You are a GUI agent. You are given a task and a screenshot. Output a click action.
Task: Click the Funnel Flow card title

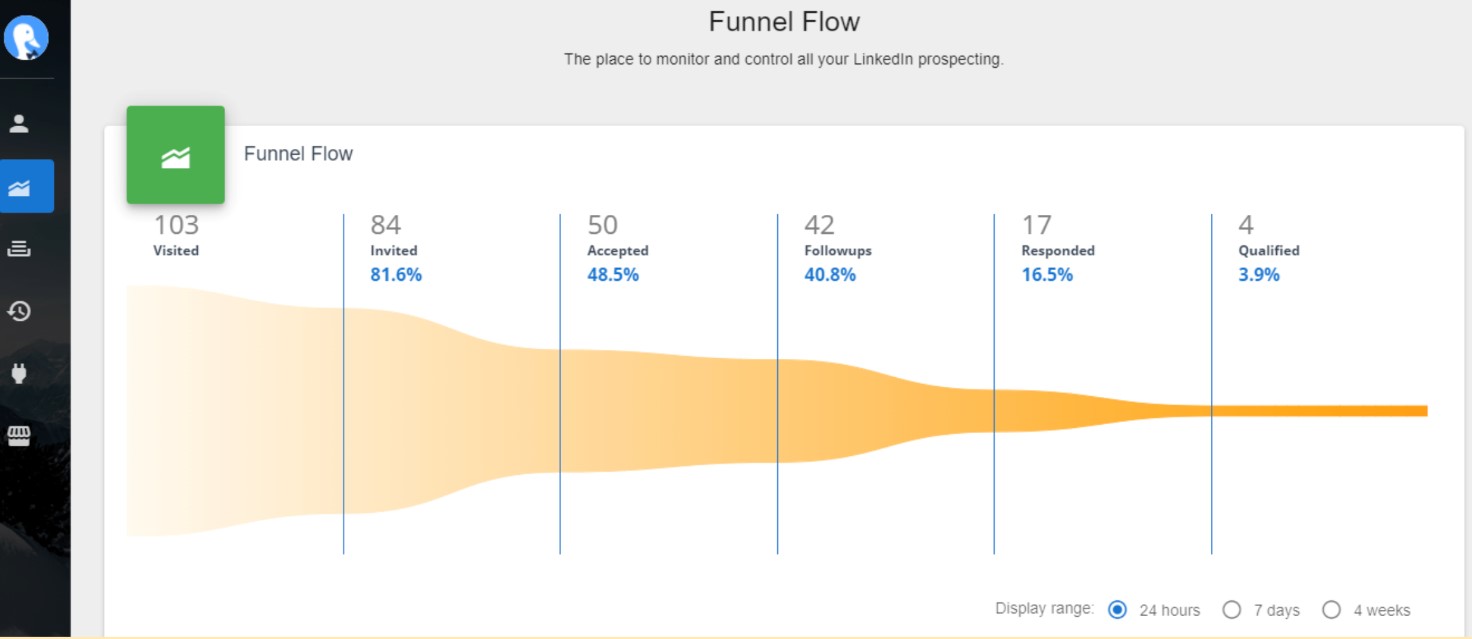coord(298,154)
